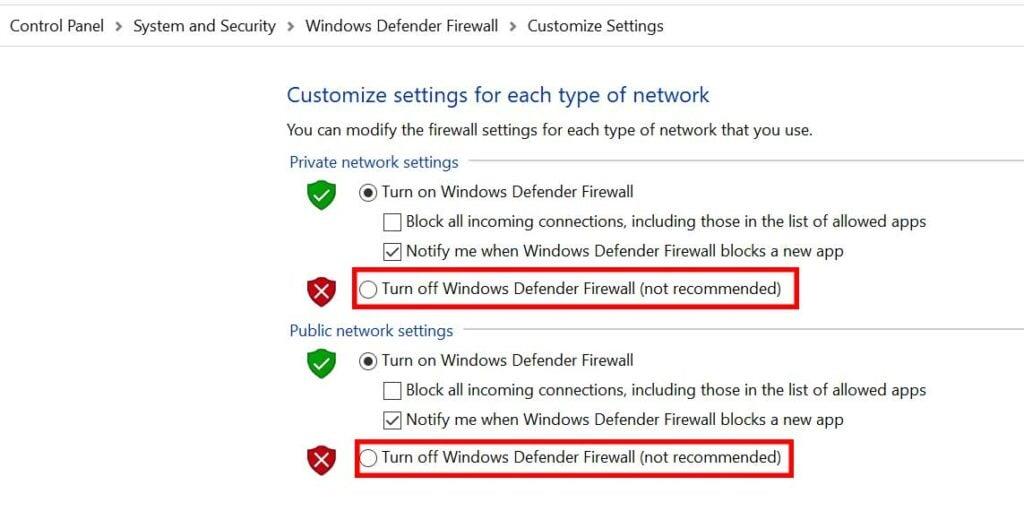Click the green shield under Private network settings
The image size is (1024, 520).
[x=321, y=195]
